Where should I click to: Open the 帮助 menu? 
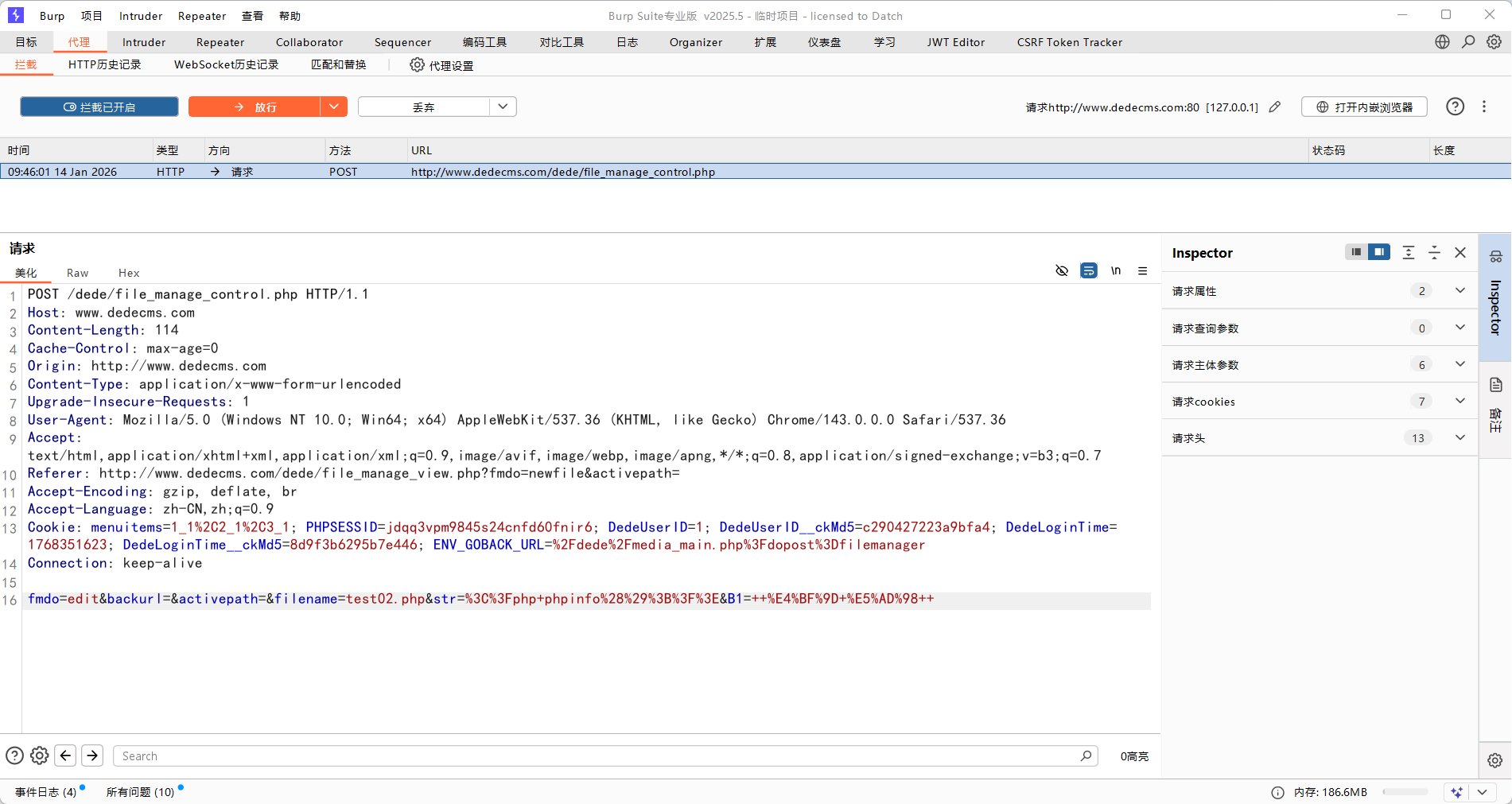pyautogui.click(x=290, y=16)
